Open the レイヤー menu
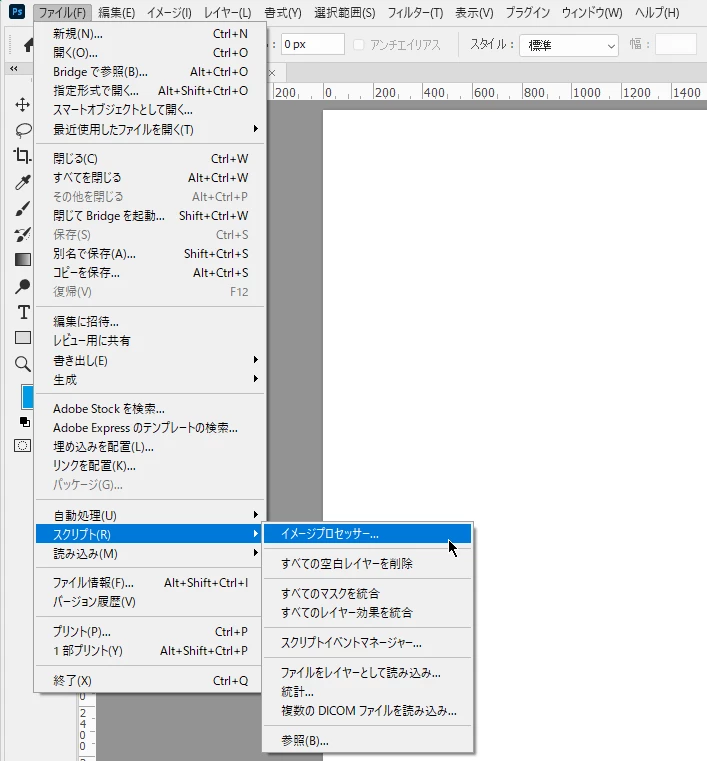The image size is (707, 761). pyautogui.click(x=228, y=12)
